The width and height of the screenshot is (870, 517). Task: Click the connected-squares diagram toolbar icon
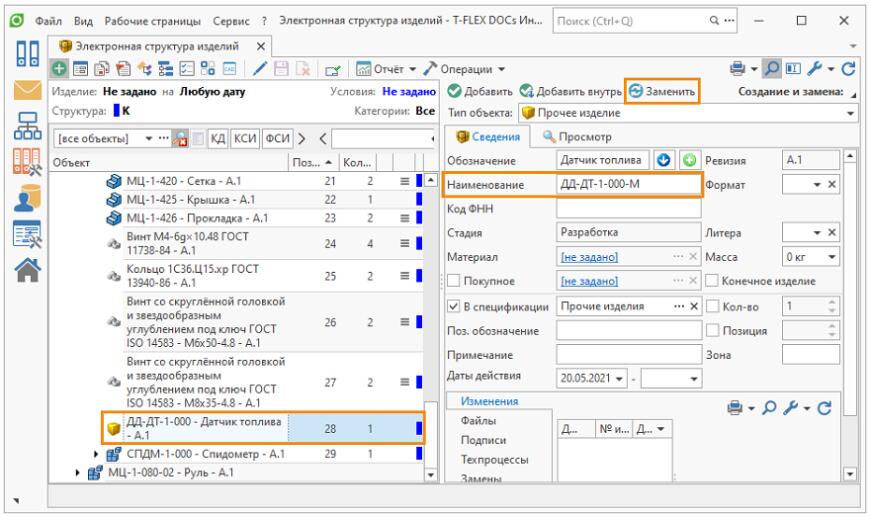(208, 69)
